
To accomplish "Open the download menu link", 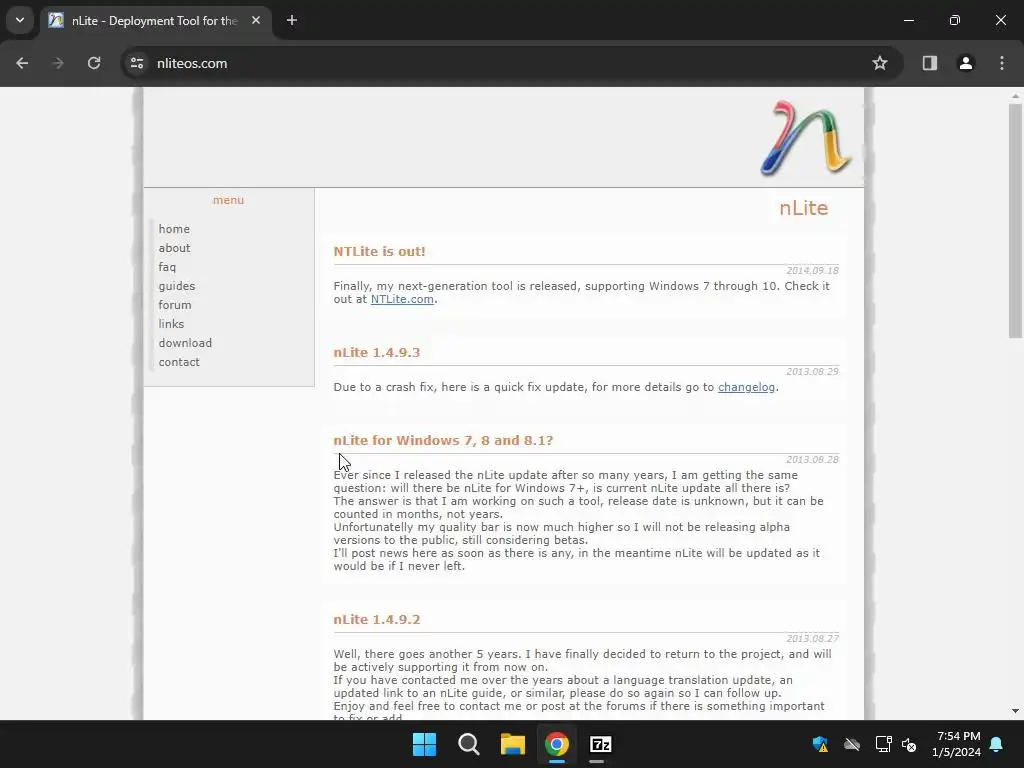I will [x=185, y=343].
